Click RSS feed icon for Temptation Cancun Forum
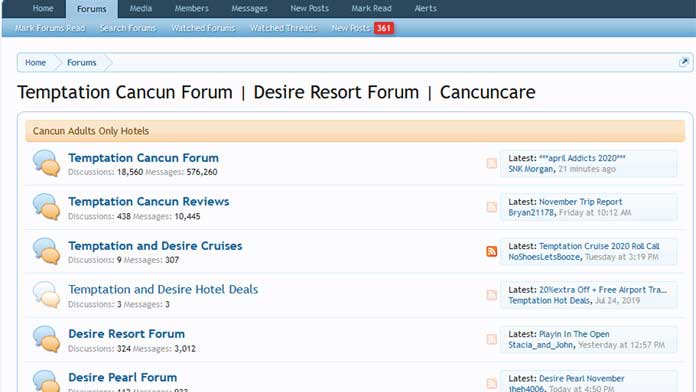696x392 pixels. tap(491, 163)
